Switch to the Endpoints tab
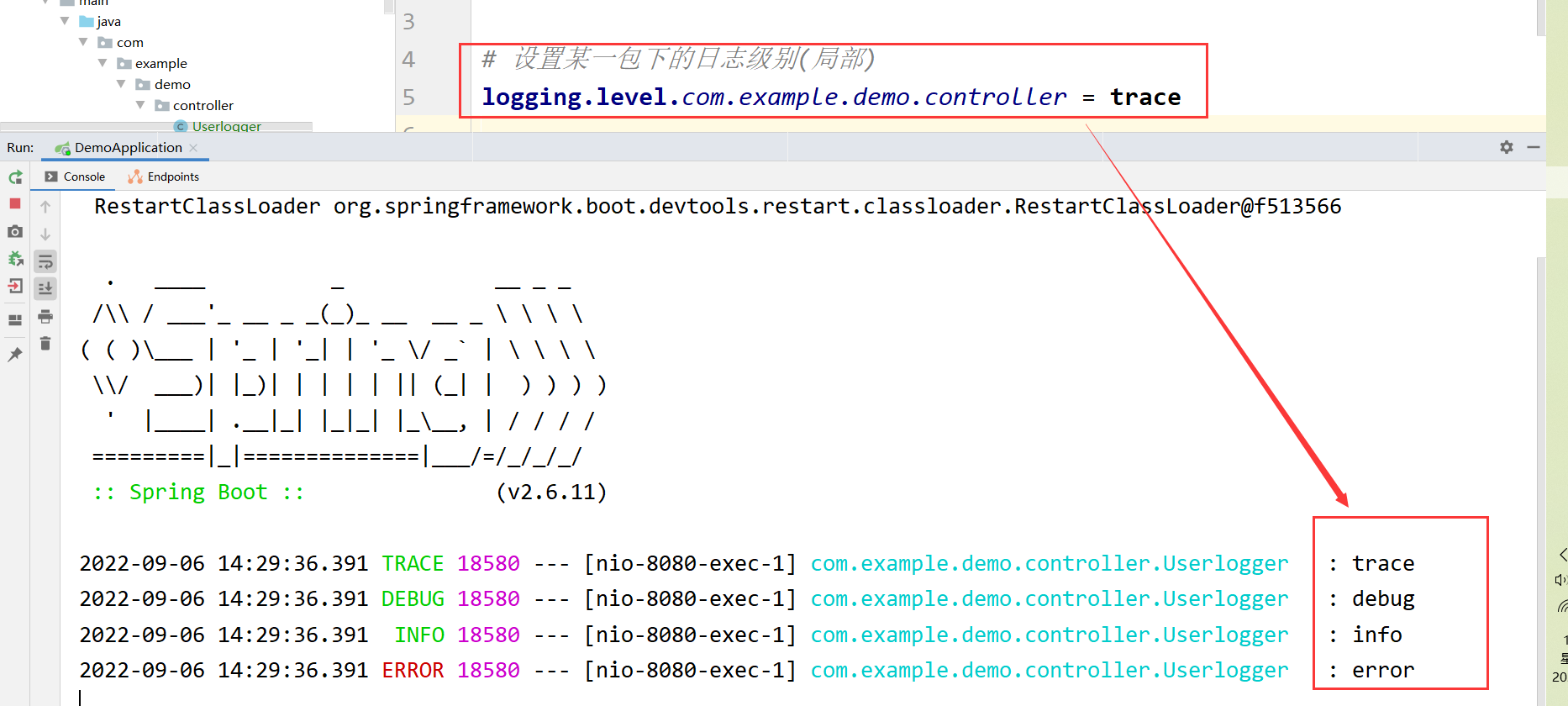This screenshot has width=1568, height=706. 164,176
